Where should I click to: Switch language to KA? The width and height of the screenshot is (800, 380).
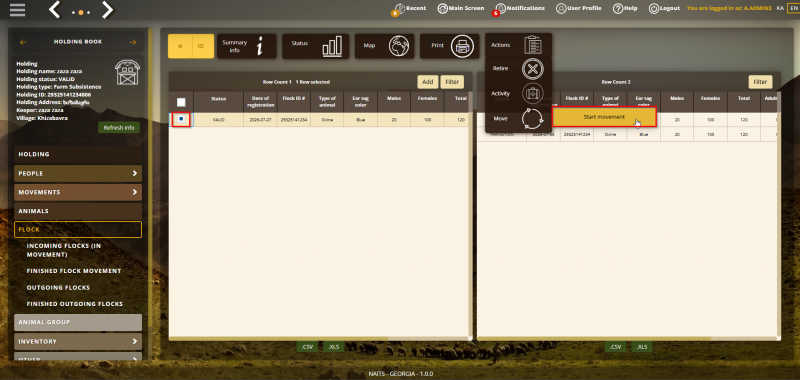(780, 8)
